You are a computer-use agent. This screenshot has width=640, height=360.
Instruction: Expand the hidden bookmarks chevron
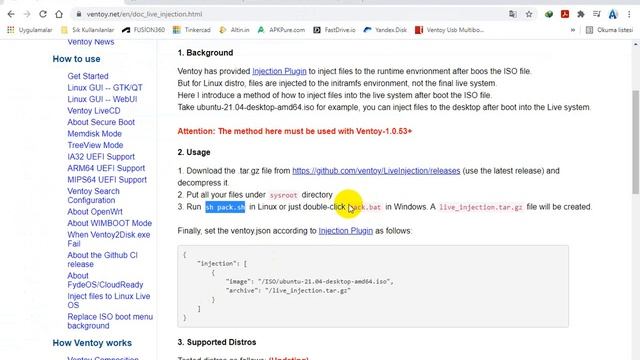point(573,30)
